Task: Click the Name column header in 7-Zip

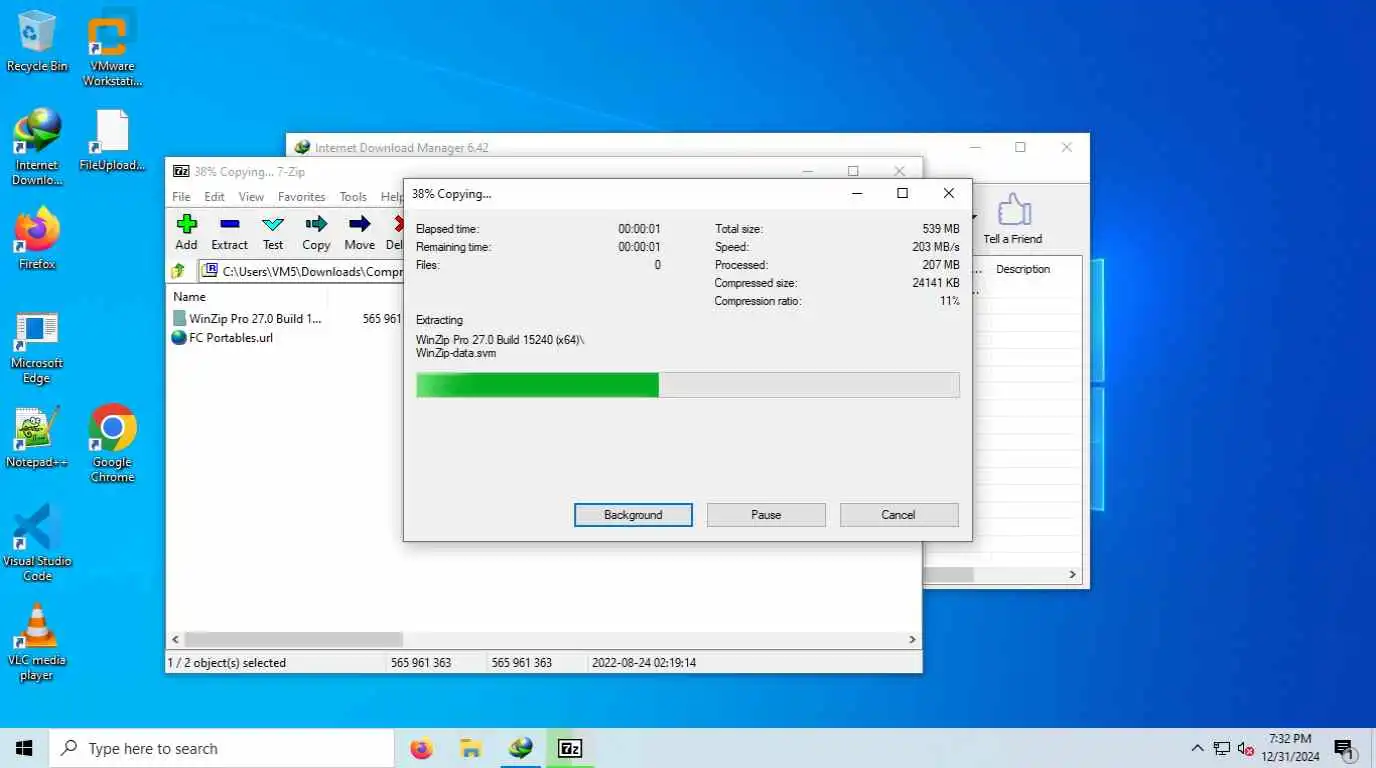Action: click(189, 296)
